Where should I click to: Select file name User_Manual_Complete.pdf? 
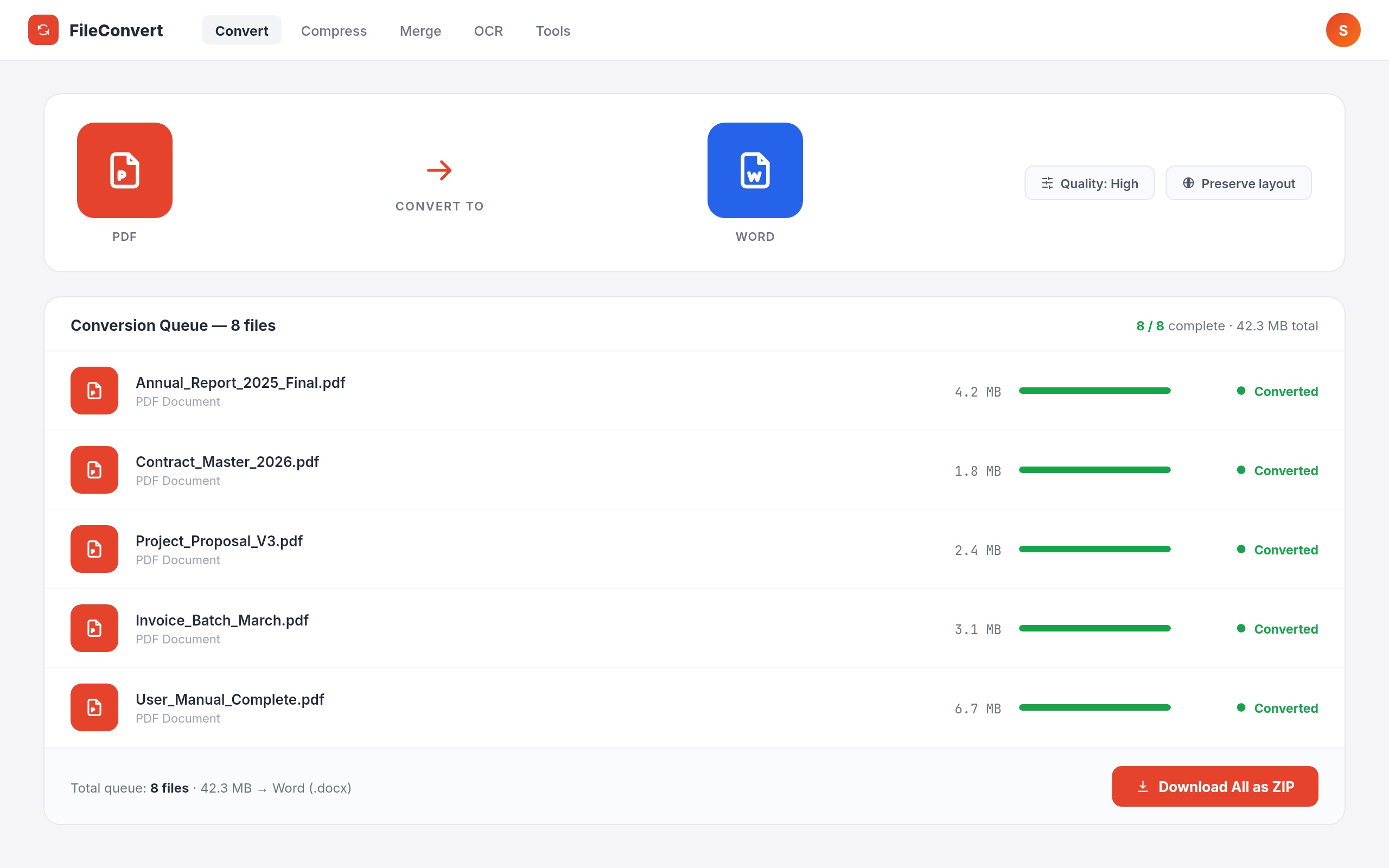(x=230, y=699)
